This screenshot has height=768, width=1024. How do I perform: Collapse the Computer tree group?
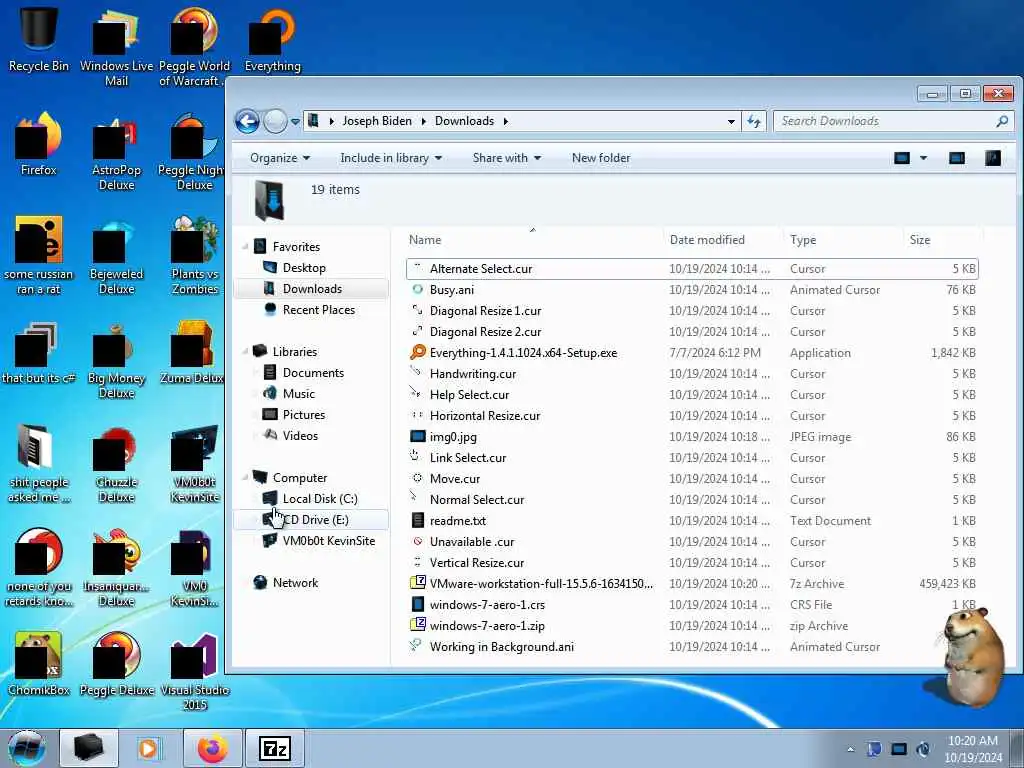click(x=246, y=477)
